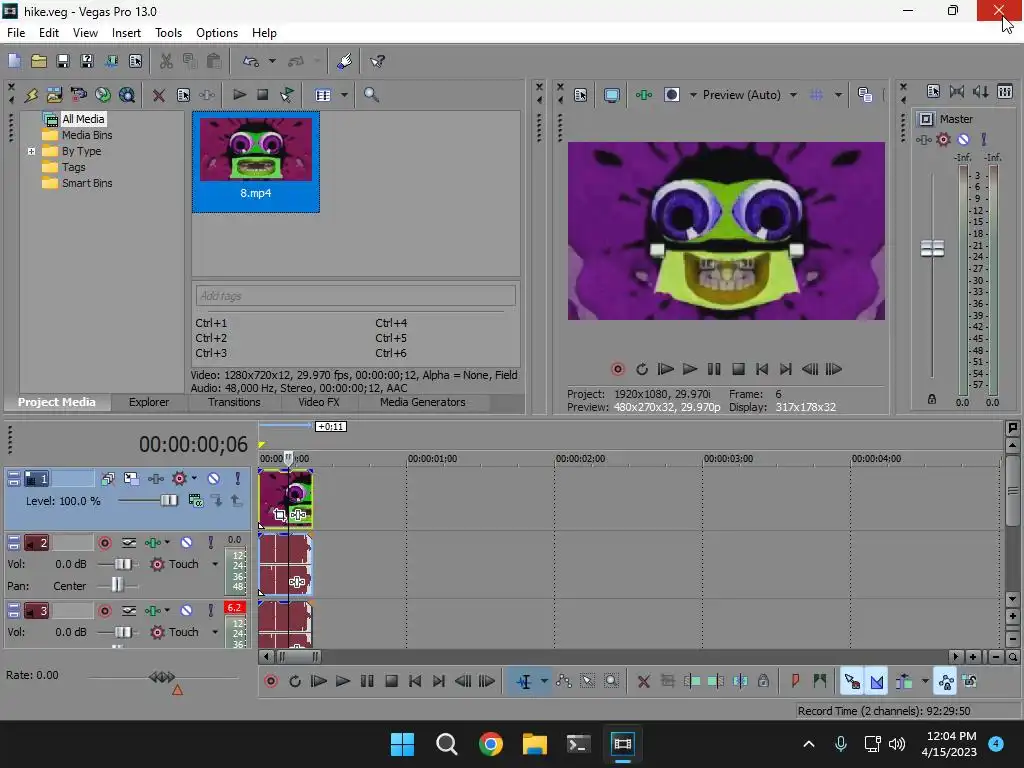
Task: Adjust track 2 Pan slider
Action: click(118, 586)
